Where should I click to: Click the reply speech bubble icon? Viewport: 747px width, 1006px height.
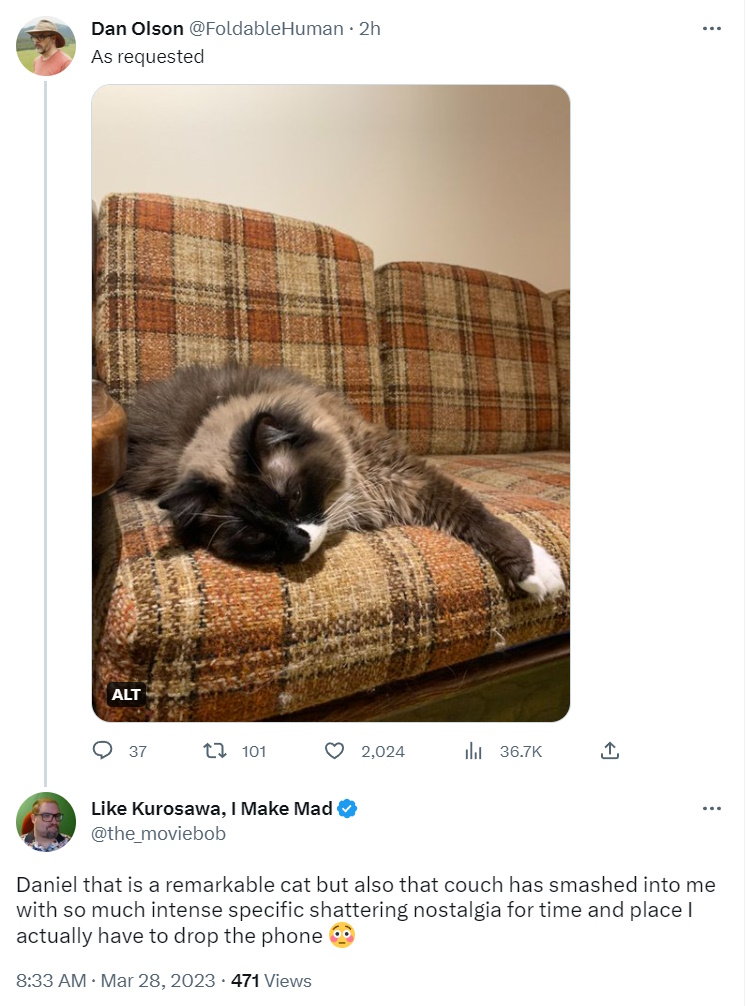(103, 750)
